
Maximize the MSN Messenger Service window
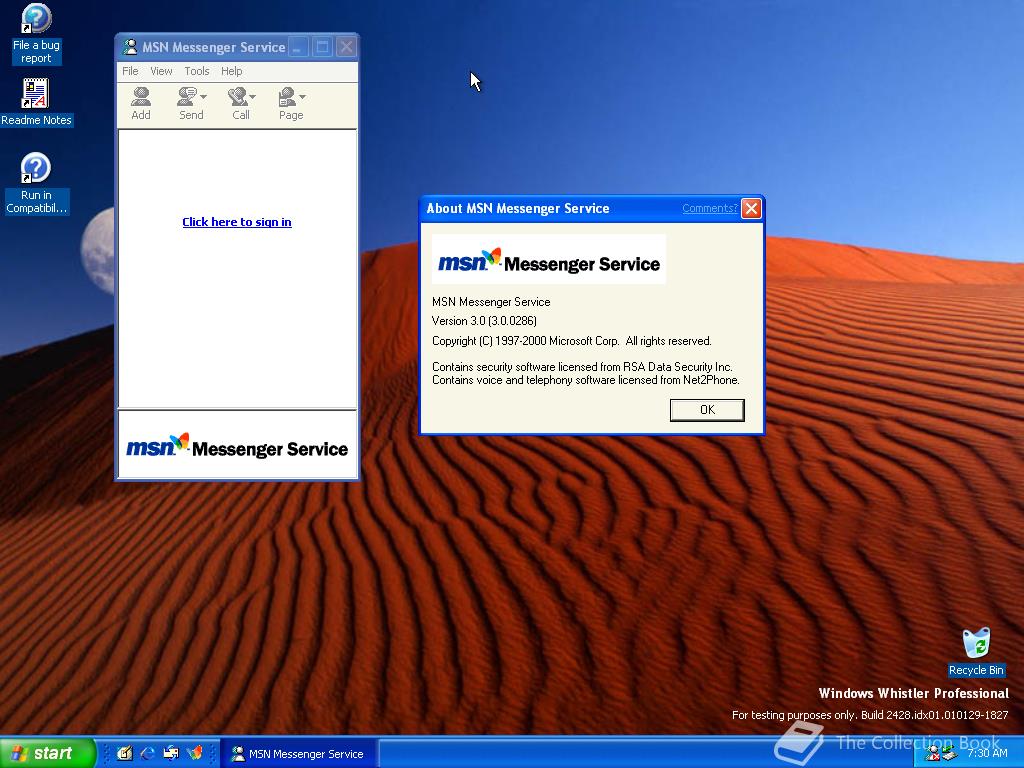pos(323,46)
